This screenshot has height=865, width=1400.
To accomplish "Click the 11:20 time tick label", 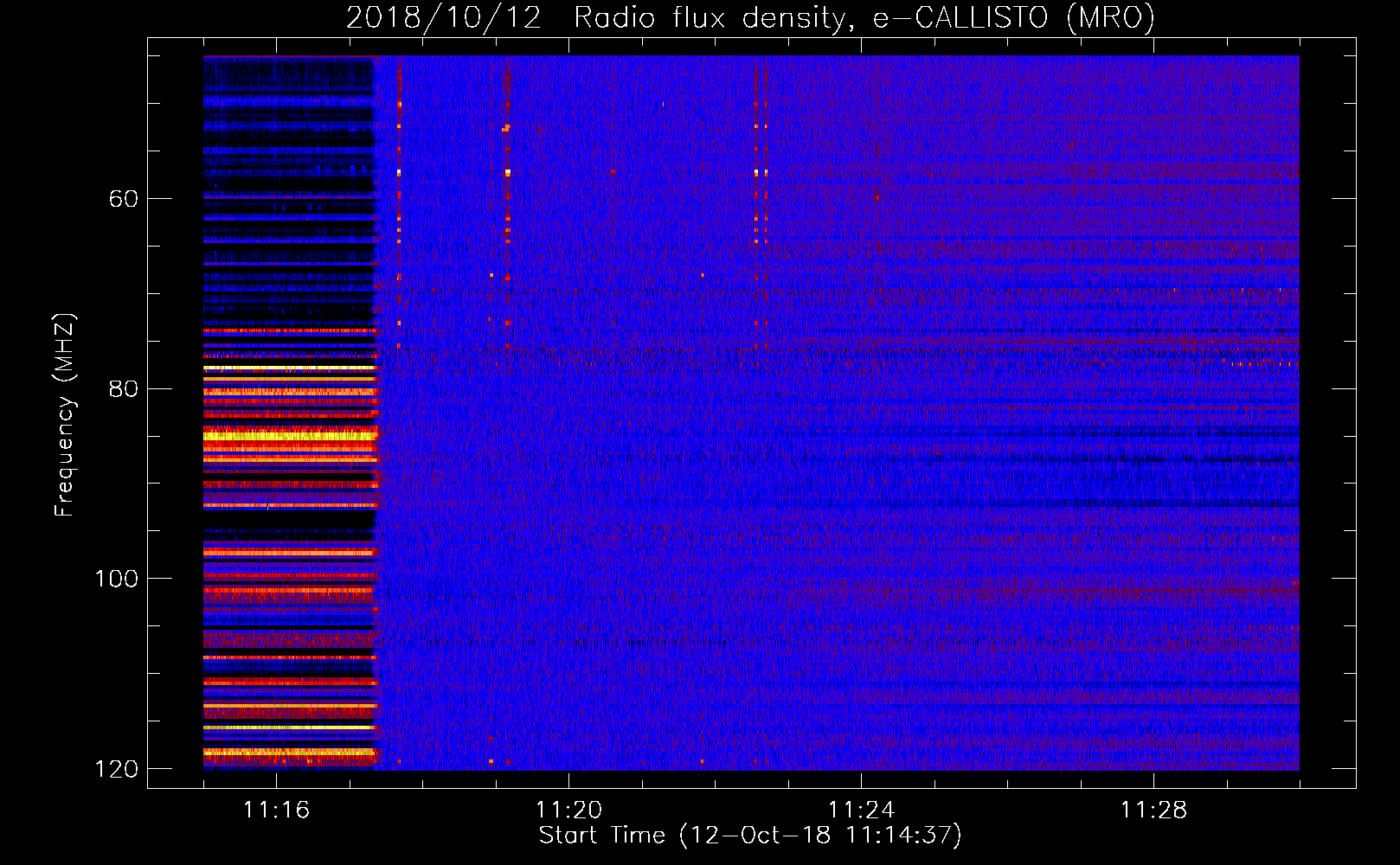I will [569, 811].
